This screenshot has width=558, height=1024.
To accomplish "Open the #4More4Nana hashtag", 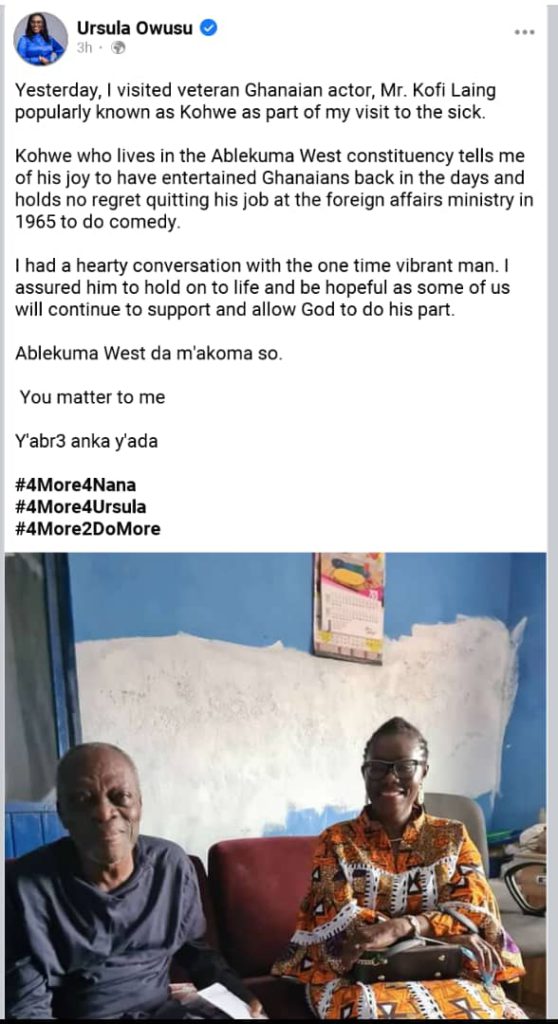I will coord(76,485).
